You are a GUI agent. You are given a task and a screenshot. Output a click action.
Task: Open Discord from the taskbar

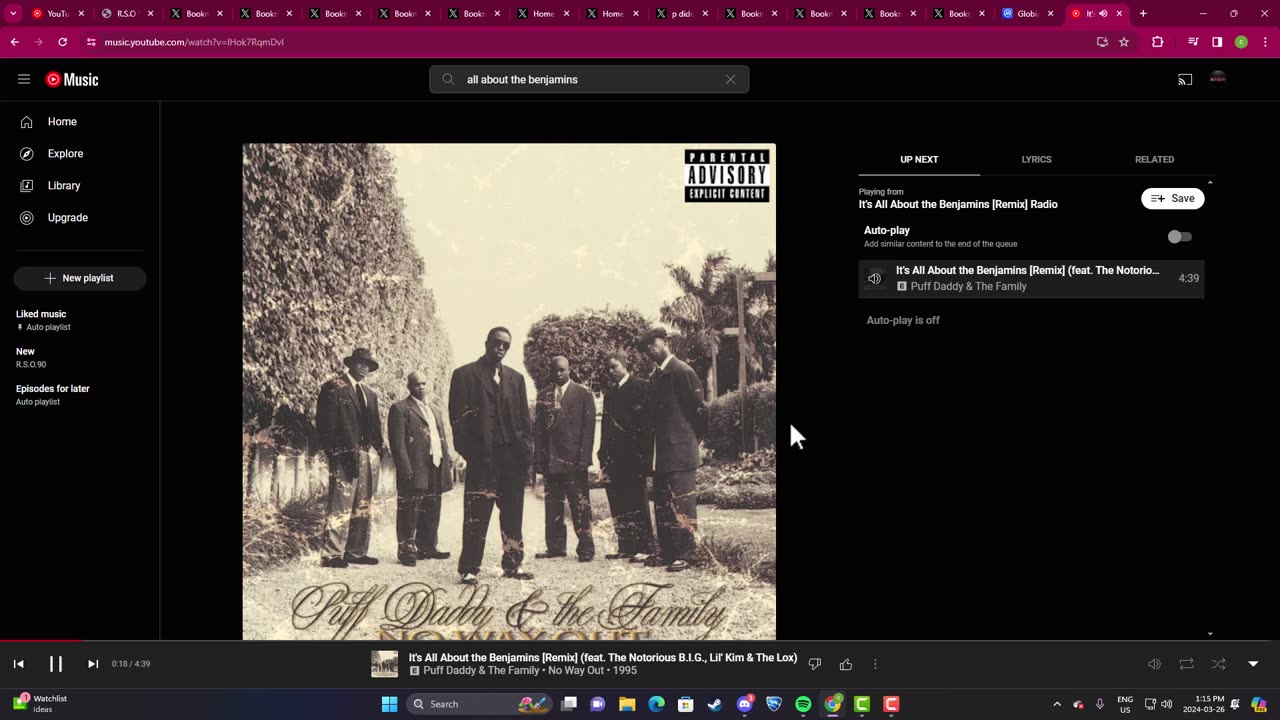pyautogui.click(x=744, y=704)
